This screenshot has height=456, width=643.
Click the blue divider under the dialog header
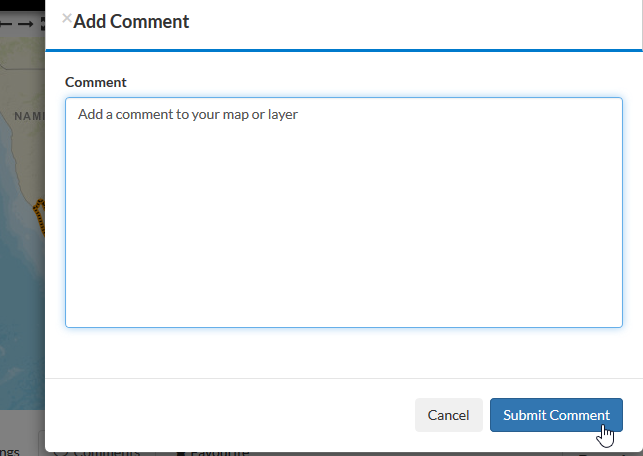coord(344,50)
